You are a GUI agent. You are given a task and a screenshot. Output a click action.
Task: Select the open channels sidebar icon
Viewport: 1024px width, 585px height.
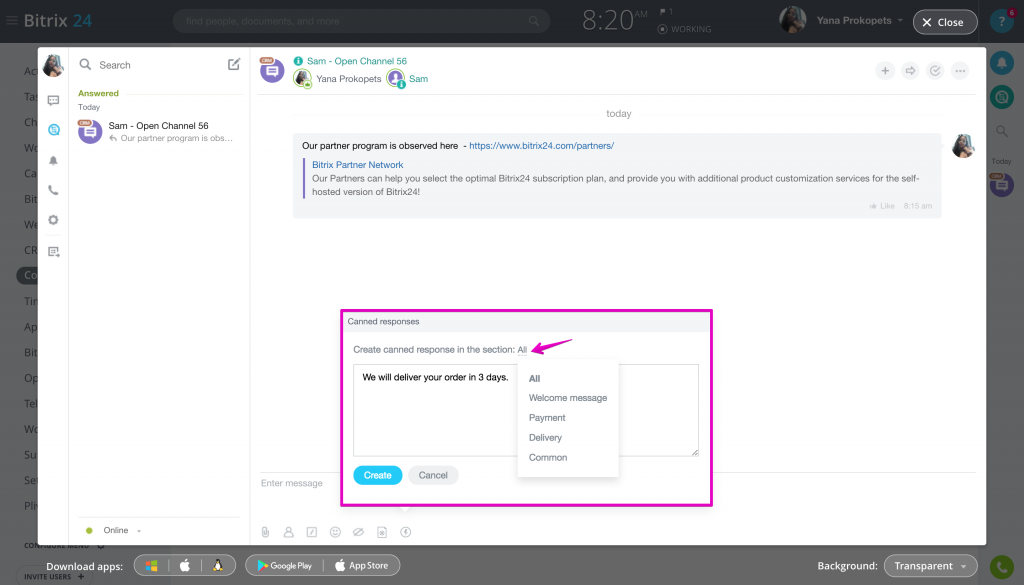click(54, 130)
